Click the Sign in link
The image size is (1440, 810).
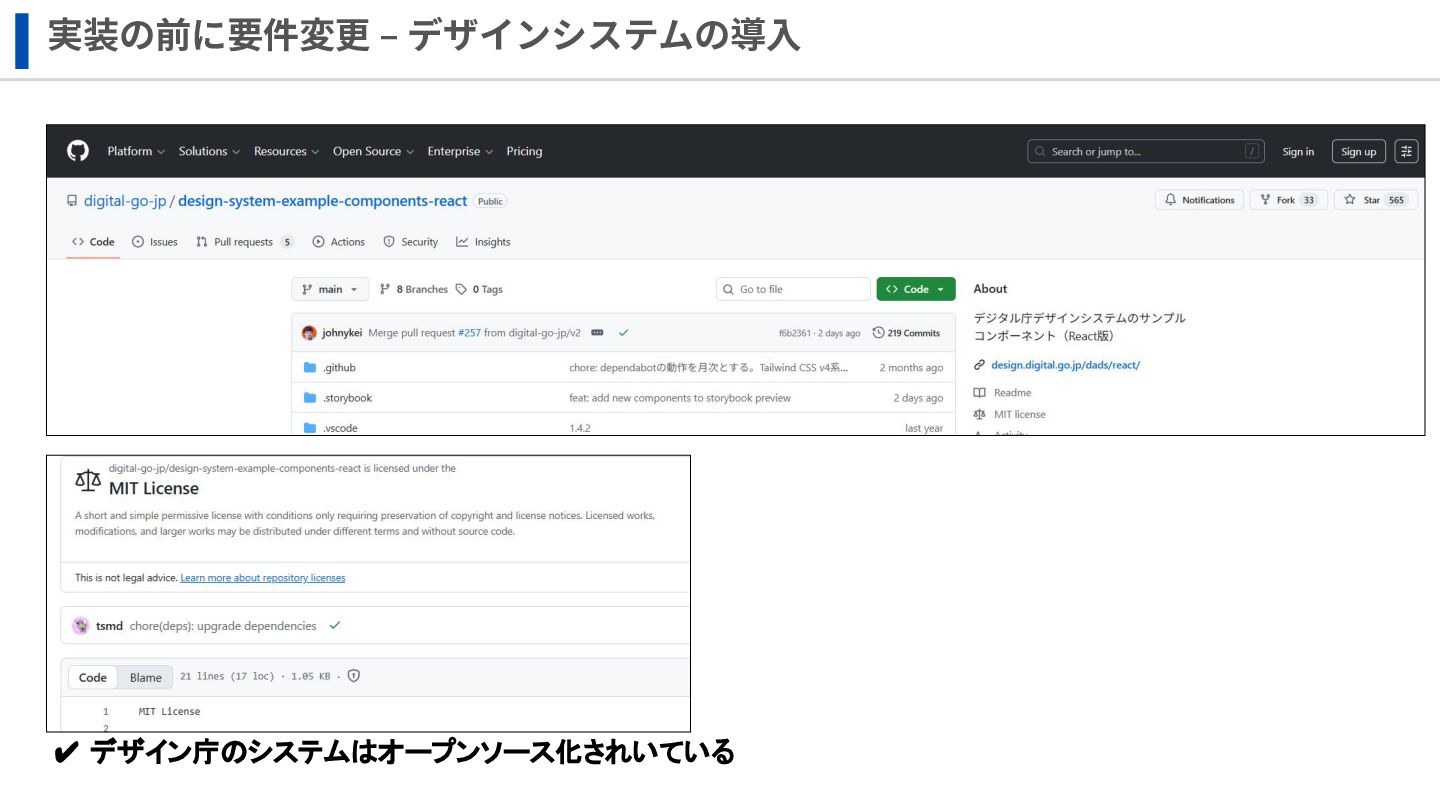point(1298,152)
